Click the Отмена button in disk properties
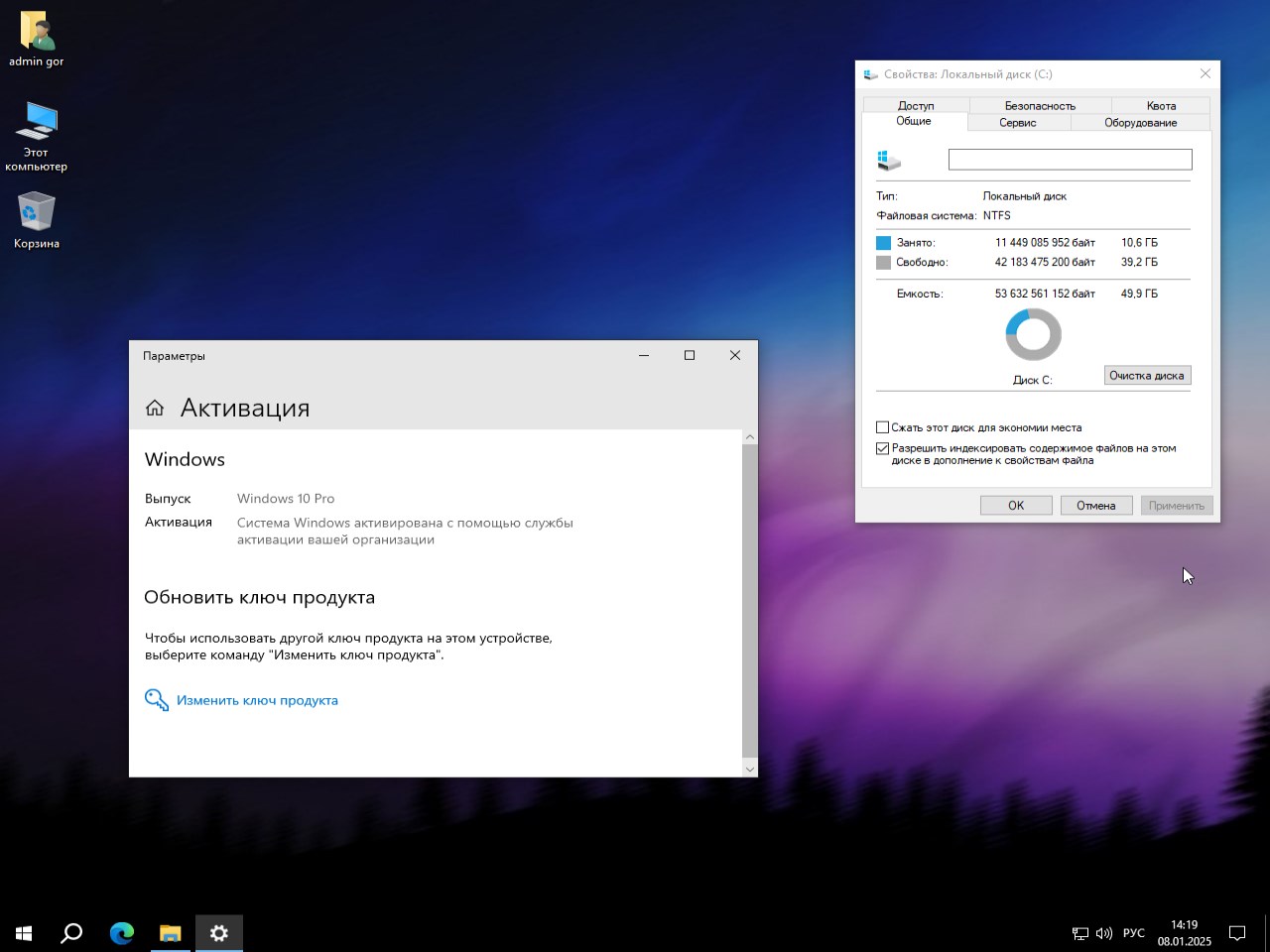 click(x=1095, y=505)
